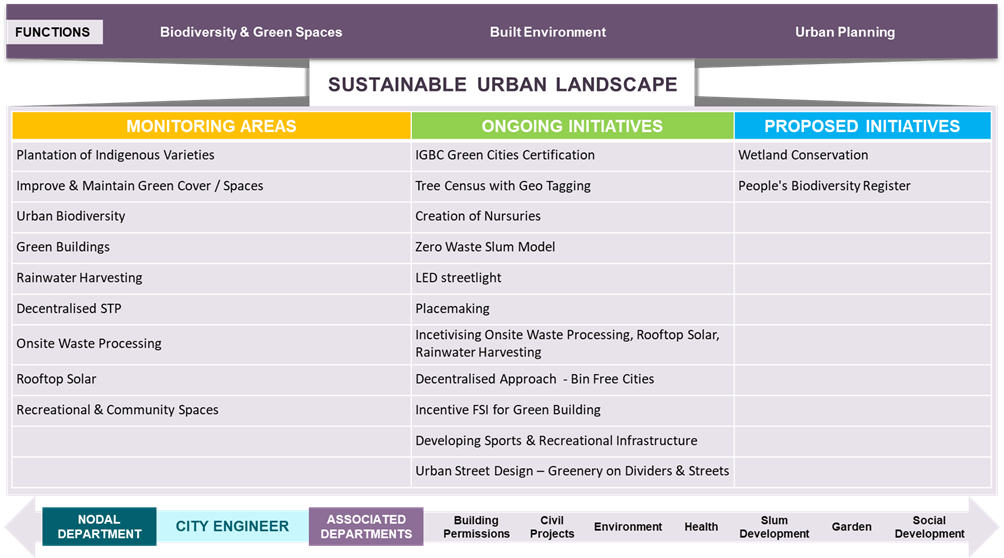Select Zero Waste Slum Model initiative
1004x558 pixels.
pos(572,247)
